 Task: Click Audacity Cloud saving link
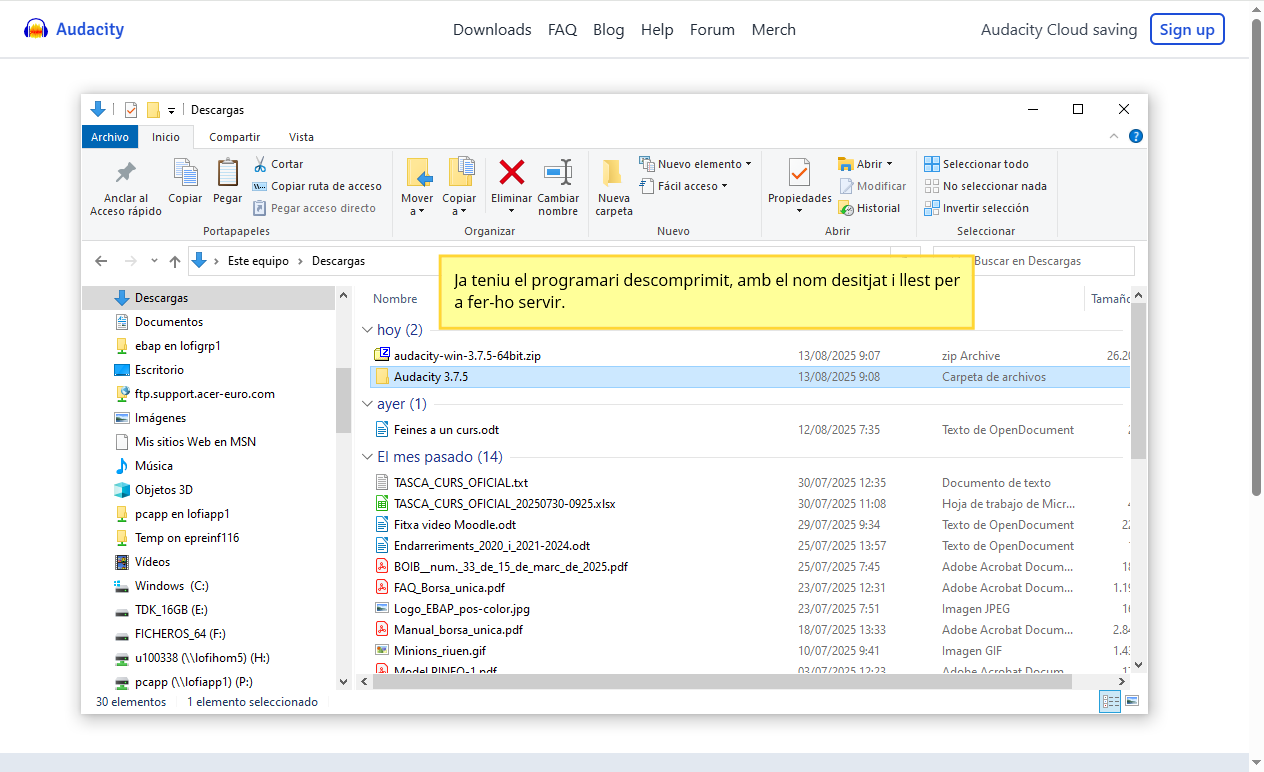point(1059,30)
